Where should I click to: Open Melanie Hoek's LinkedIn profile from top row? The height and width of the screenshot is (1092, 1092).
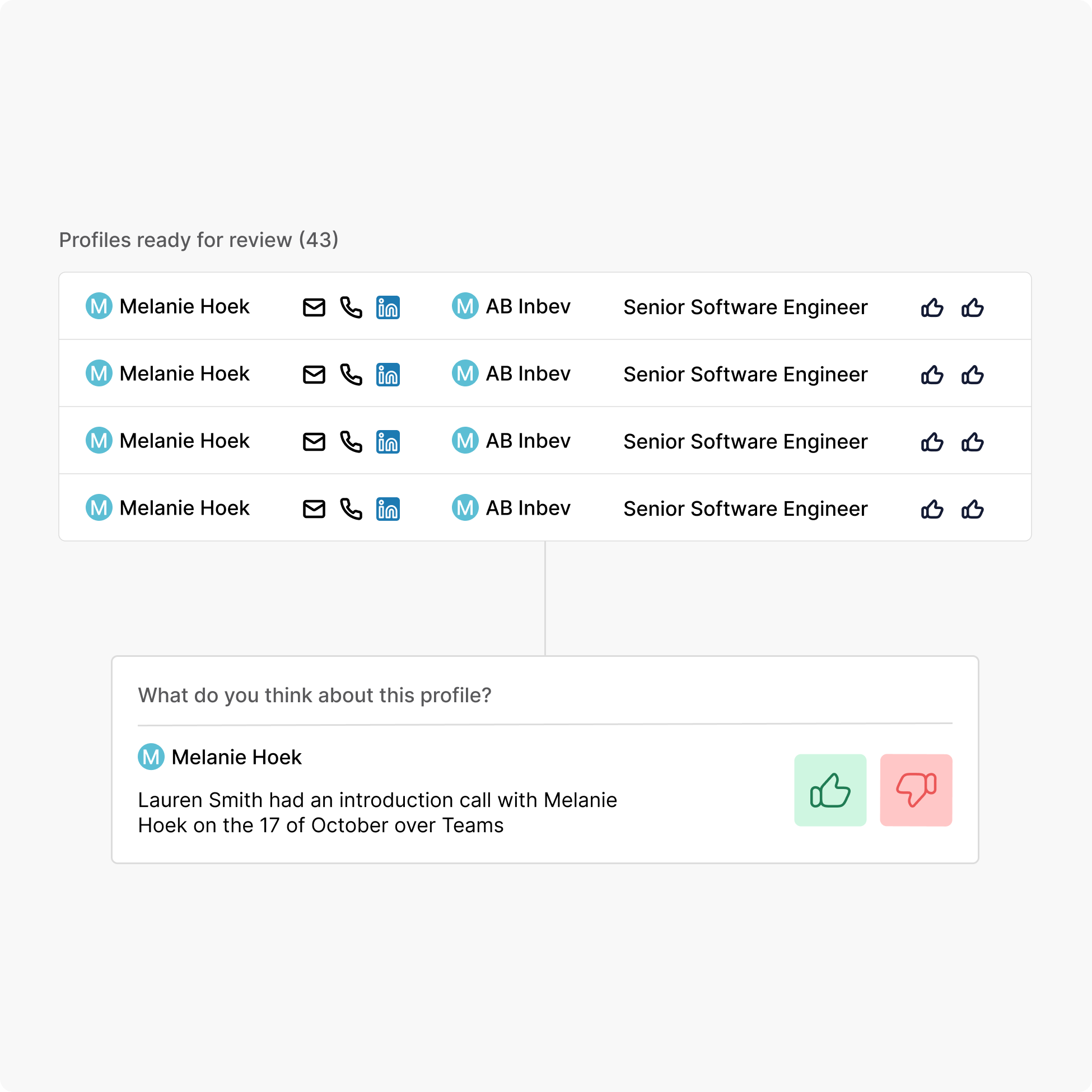[388, 307]
